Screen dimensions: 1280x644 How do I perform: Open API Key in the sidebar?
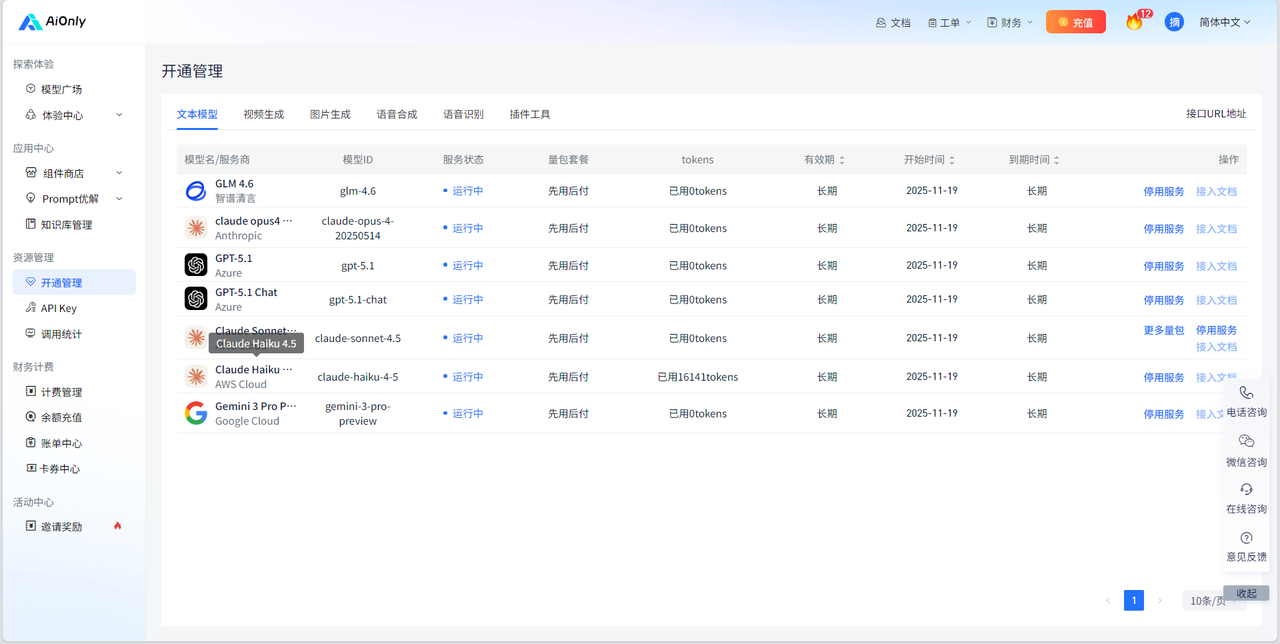[x=59, y=308]
